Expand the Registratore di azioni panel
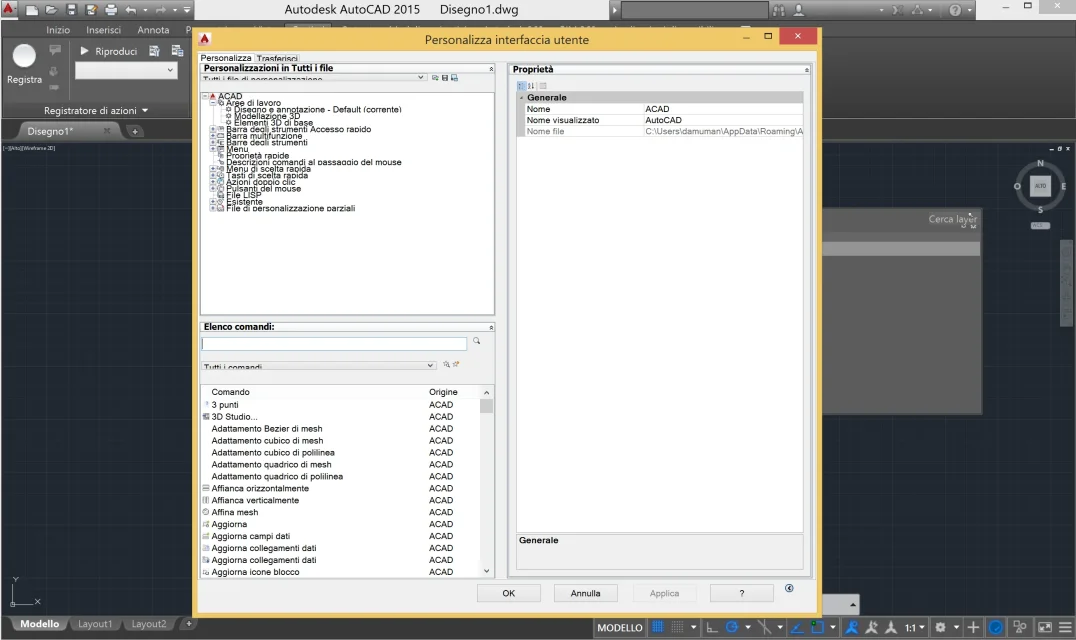The image size is (1076, 640). pyautogui.click(x=96, y=110)
